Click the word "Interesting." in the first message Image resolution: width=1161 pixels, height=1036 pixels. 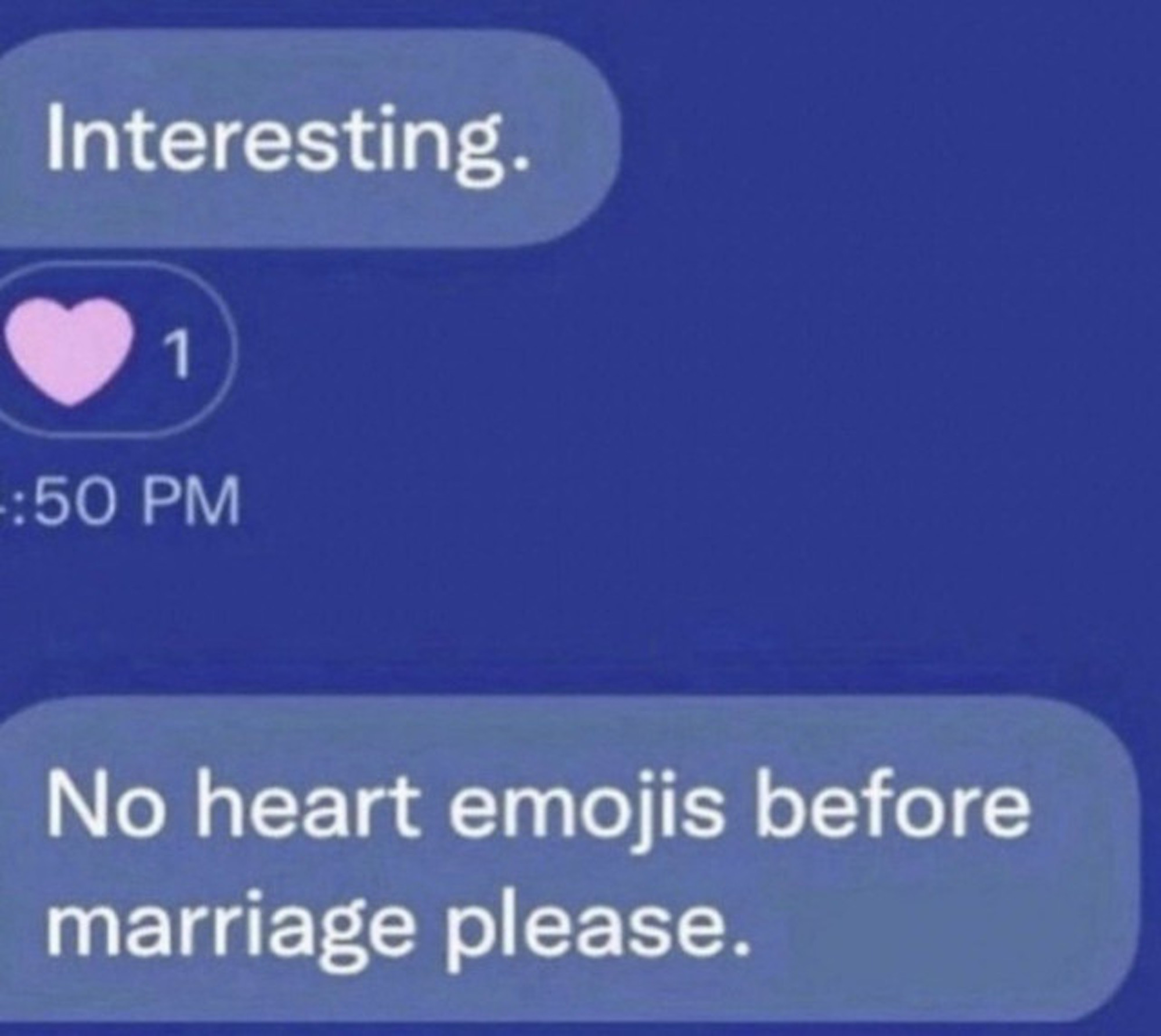287,141
